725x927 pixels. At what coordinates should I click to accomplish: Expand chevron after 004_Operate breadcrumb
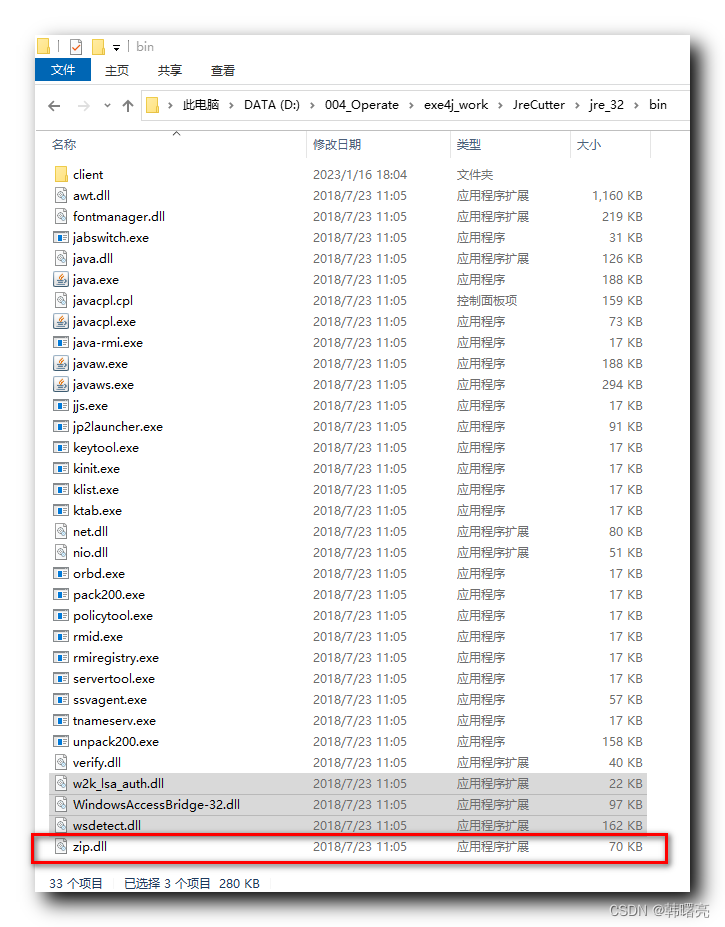coord(411,105)
